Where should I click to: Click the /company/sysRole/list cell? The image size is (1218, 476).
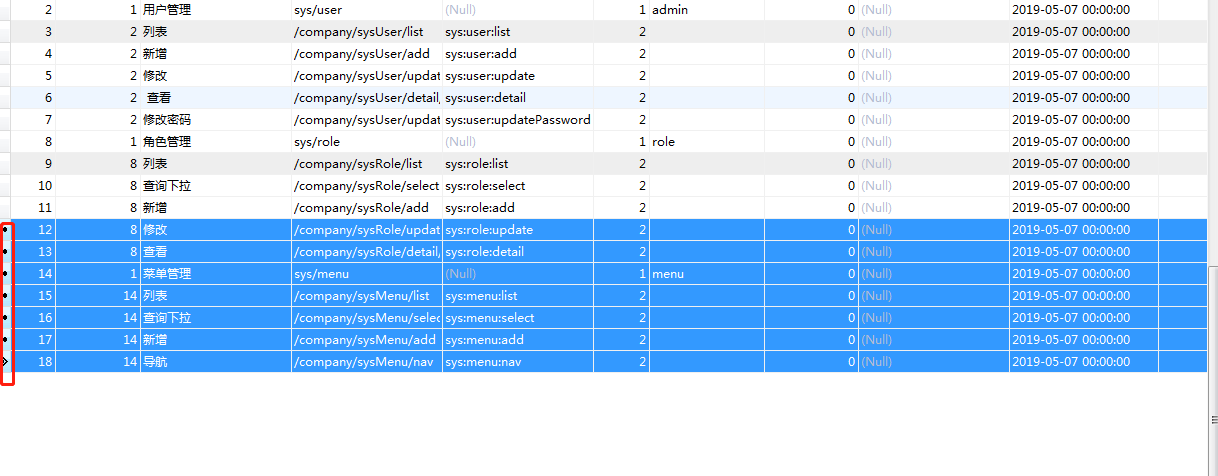tap(366, 164)
